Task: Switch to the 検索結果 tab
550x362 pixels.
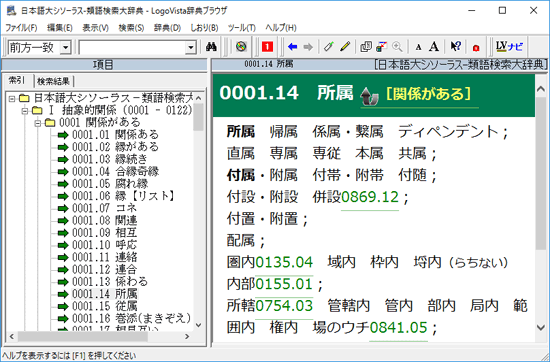Action: click(x=53, y=81)
